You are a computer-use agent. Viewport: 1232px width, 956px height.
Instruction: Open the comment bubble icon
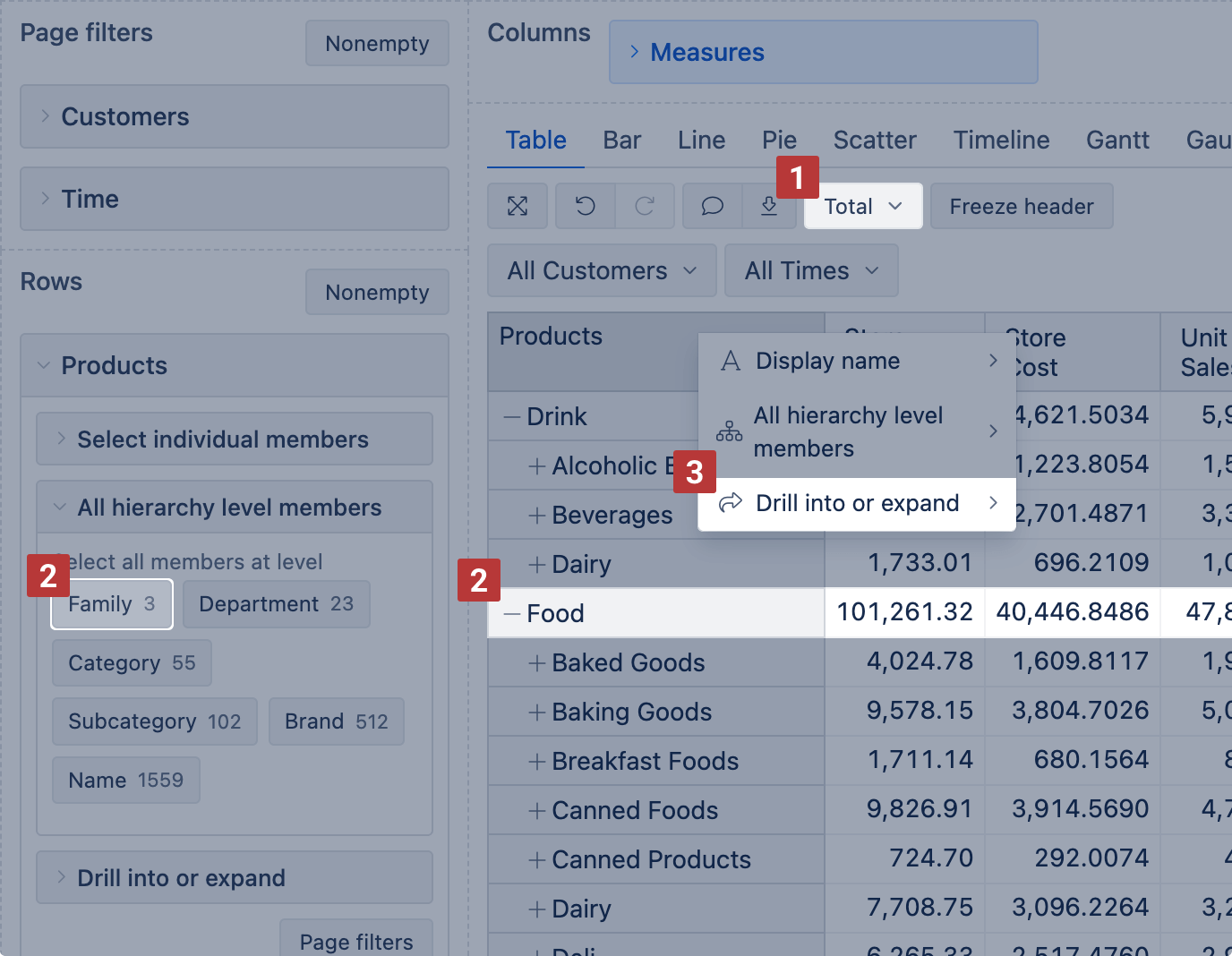click(712, 206)
